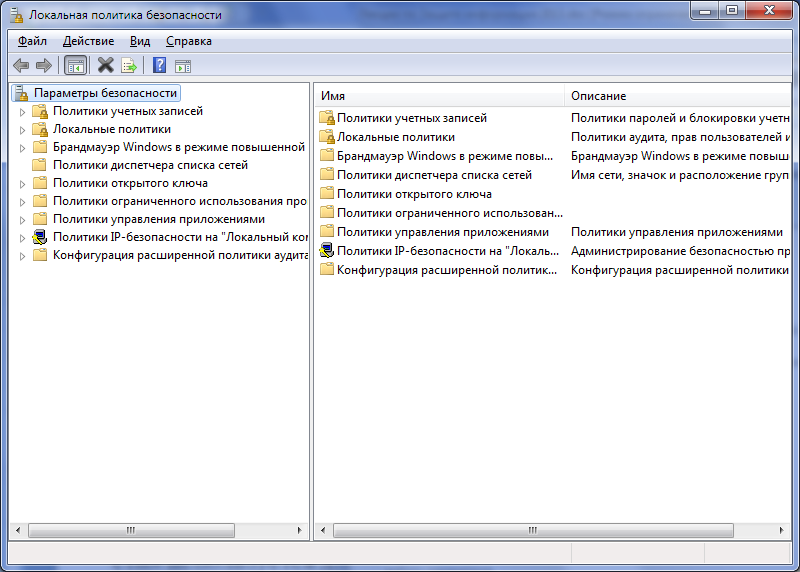Viewport: 800px width, 572px height.
Task: Click description Имя сети, значок и расположение
Action: (680, 175)
